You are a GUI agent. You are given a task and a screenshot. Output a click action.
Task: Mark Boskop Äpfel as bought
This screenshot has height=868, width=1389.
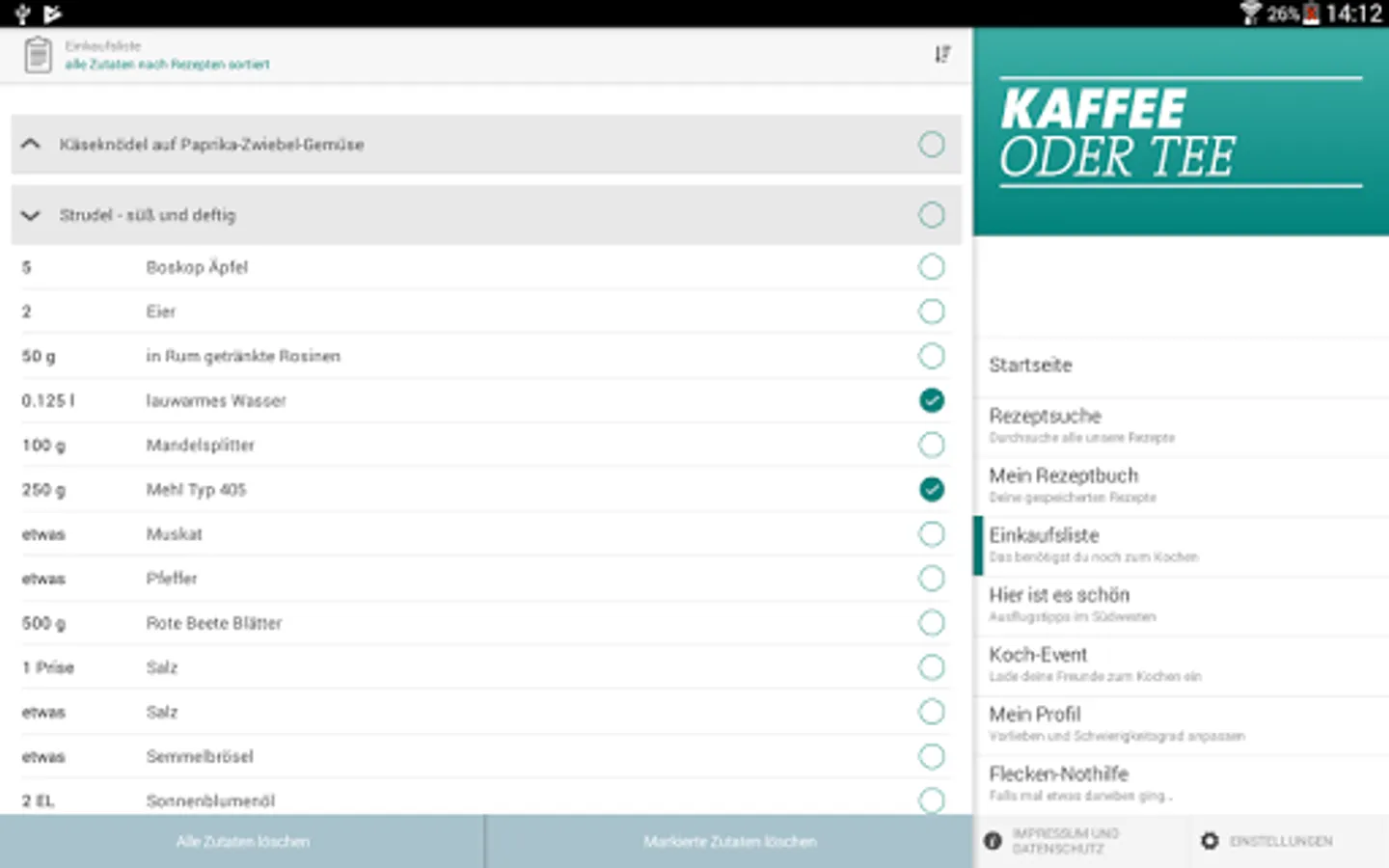click(x=932, y=267)
